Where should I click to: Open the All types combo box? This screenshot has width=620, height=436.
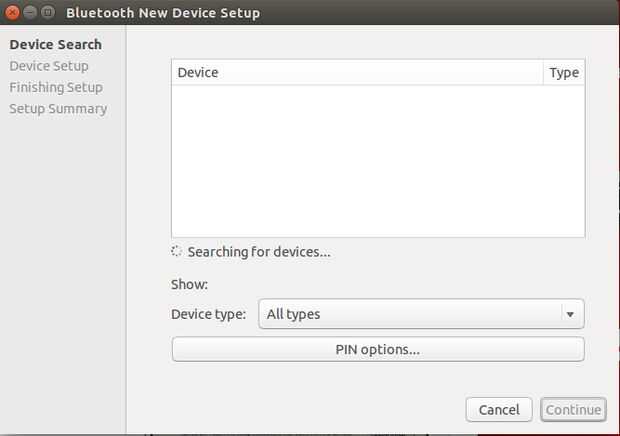tap(410, 314)
